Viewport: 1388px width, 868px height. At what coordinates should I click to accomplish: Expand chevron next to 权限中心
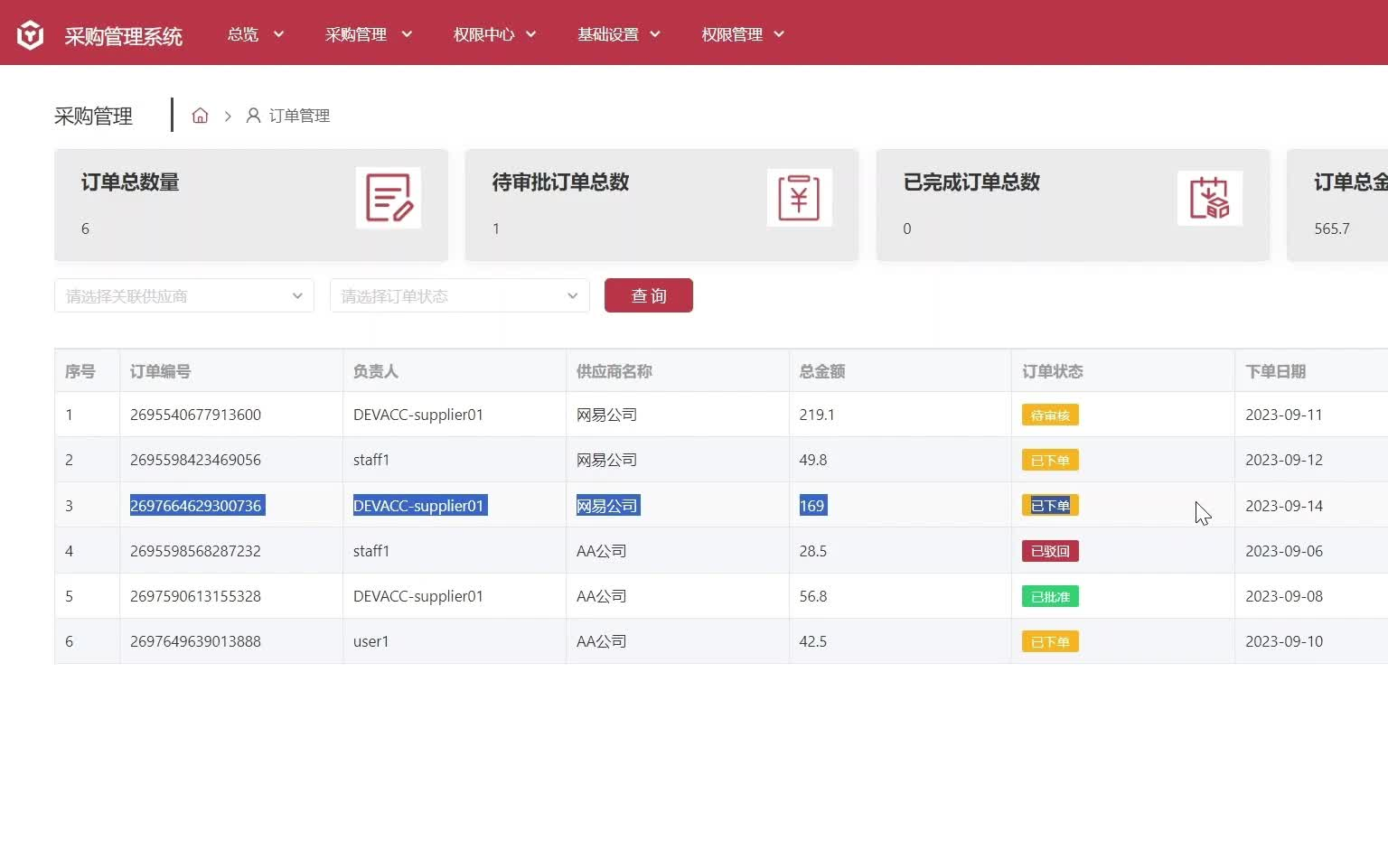531,34
